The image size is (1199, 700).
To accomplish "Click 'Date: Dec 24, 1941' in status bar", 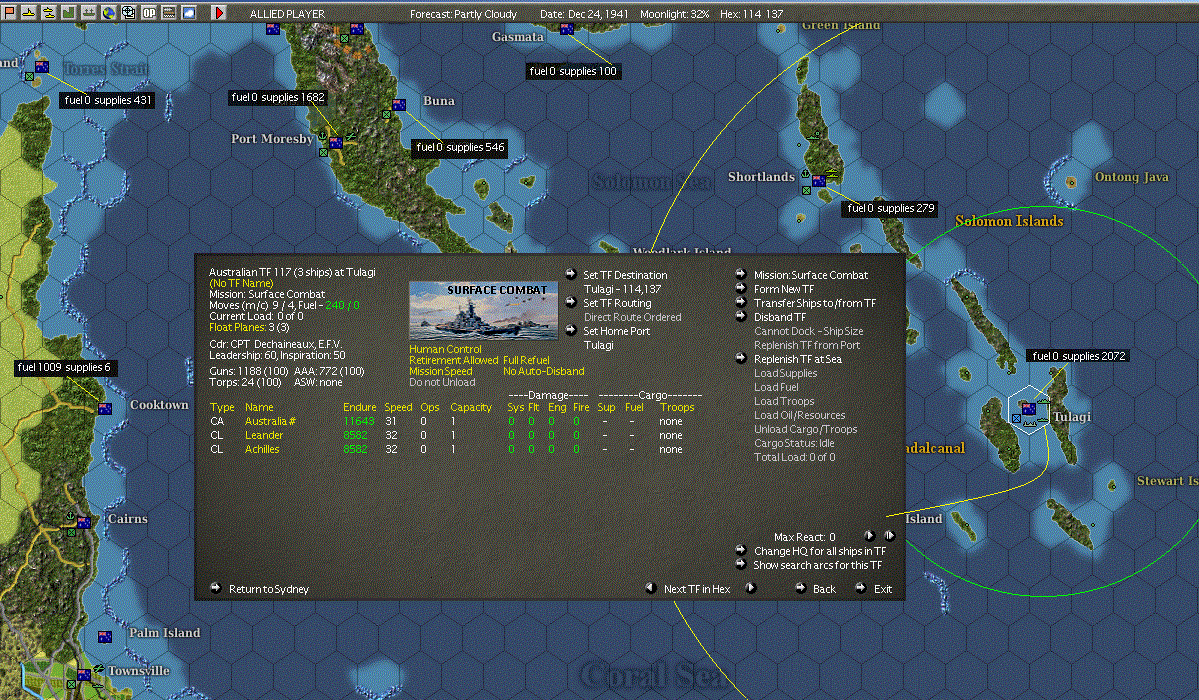I will (x=584, y=14).
